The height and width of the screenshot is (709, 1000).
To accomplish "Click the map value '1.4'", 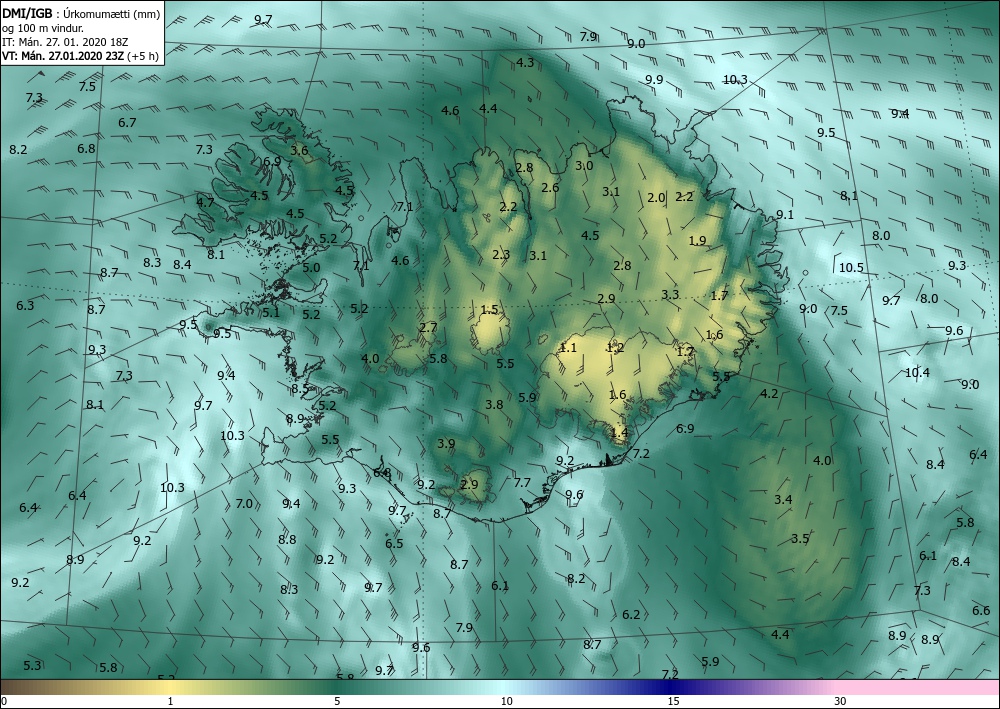I will coord(619,432).
